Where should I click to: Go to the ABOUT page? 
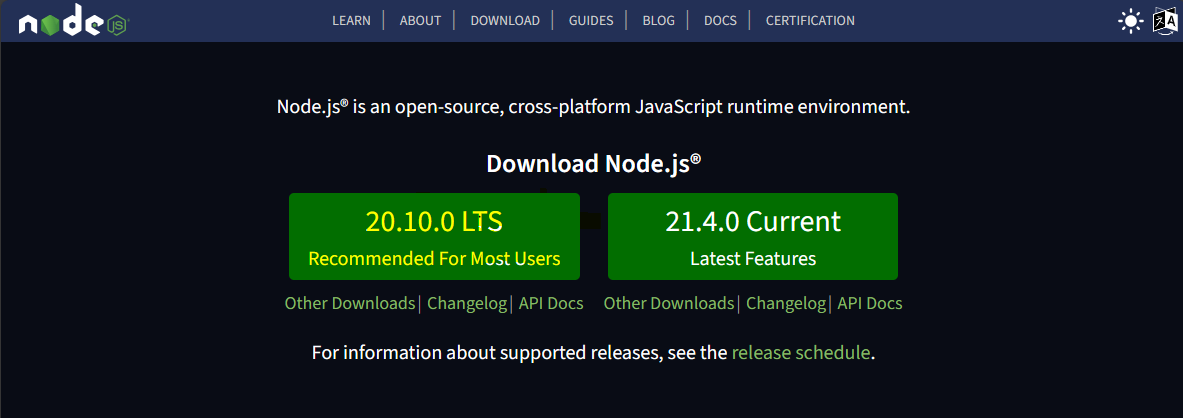[420, 20]
